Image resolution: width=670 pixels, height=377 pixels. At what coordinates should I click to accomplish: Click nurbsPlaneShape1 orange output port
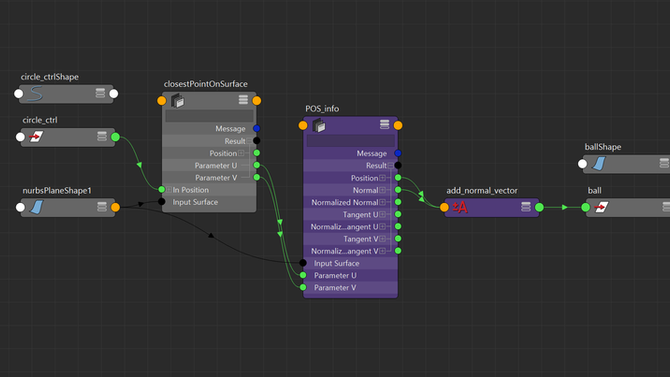point(115,207)
